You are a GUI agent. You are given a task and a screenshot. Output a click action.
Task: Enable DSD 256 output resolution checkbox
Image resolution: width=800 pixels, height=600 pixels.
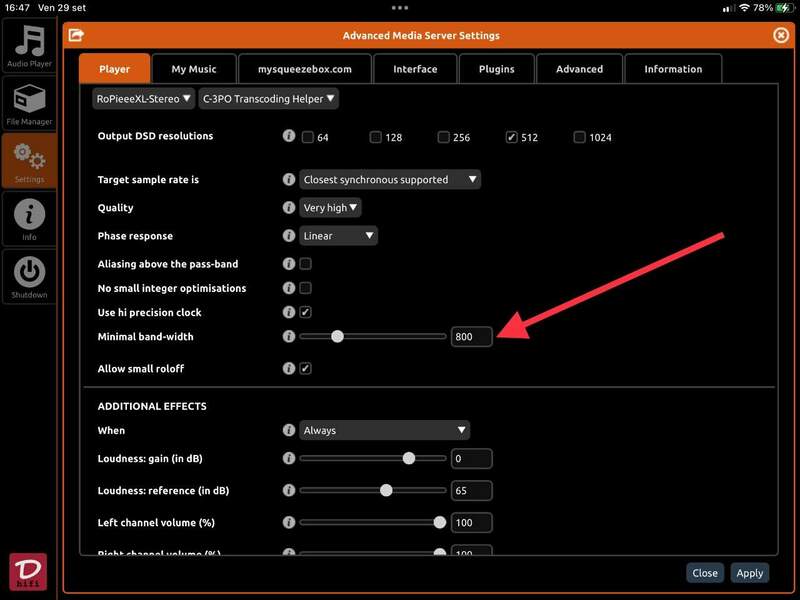[443, 137]
